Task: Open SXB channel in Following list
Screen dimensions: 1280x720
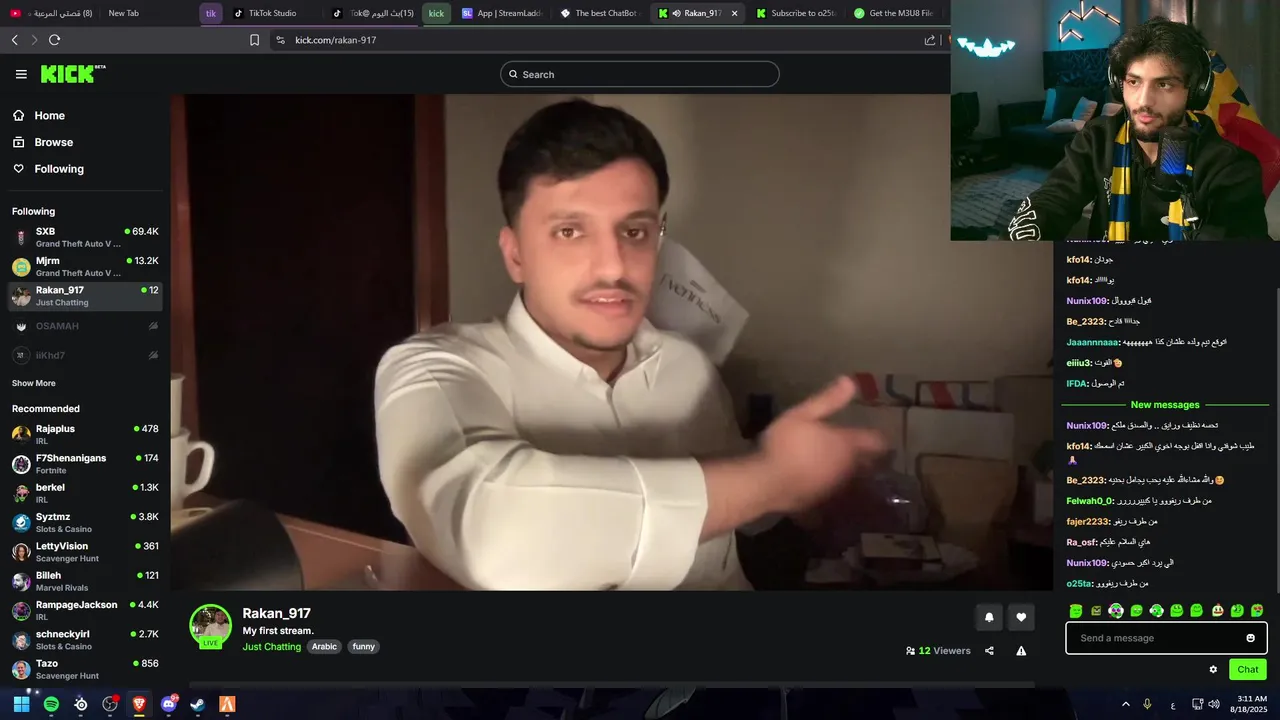Action: pyautogui.click(x=85, y=237)
